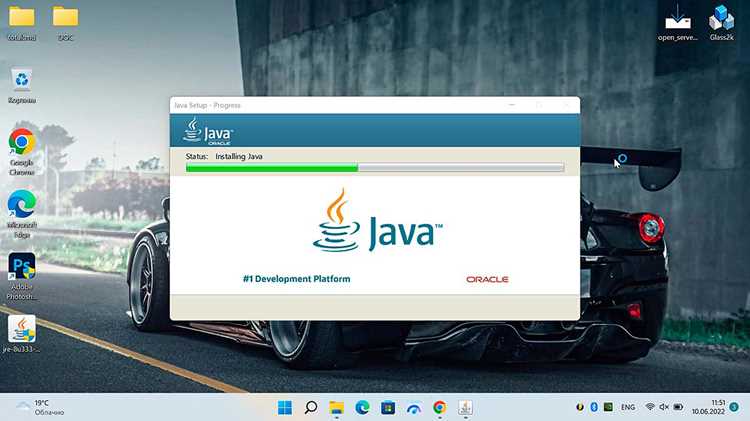The width and height of the screenshot is (750, 421).
Task: Open File Explorer from the taskbar
Action: click(x=337, y=408)
